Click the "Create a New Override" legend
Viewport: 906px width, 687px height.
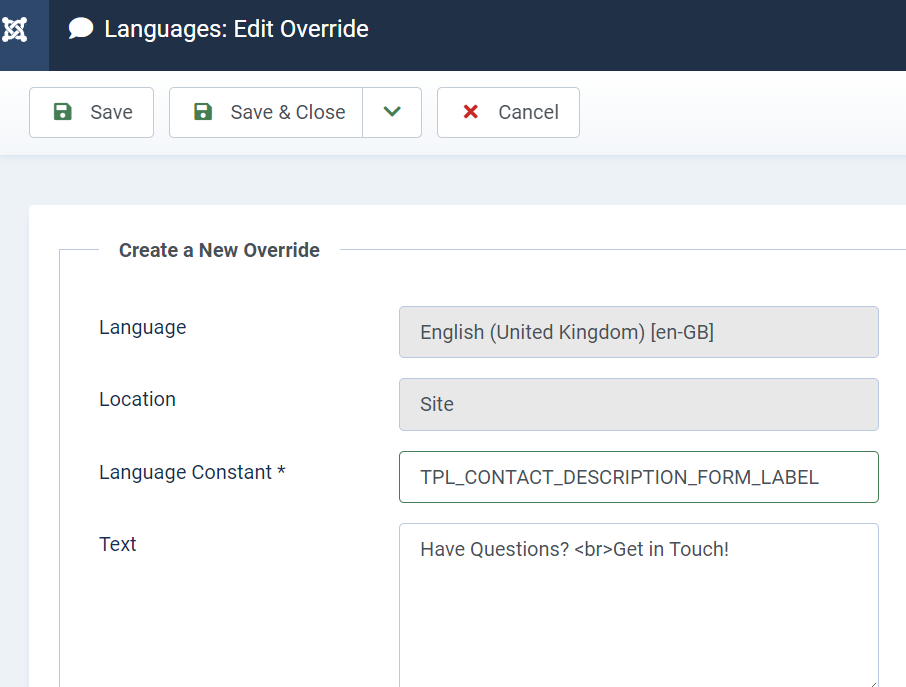pyautogui.click(x=219, y=250)
